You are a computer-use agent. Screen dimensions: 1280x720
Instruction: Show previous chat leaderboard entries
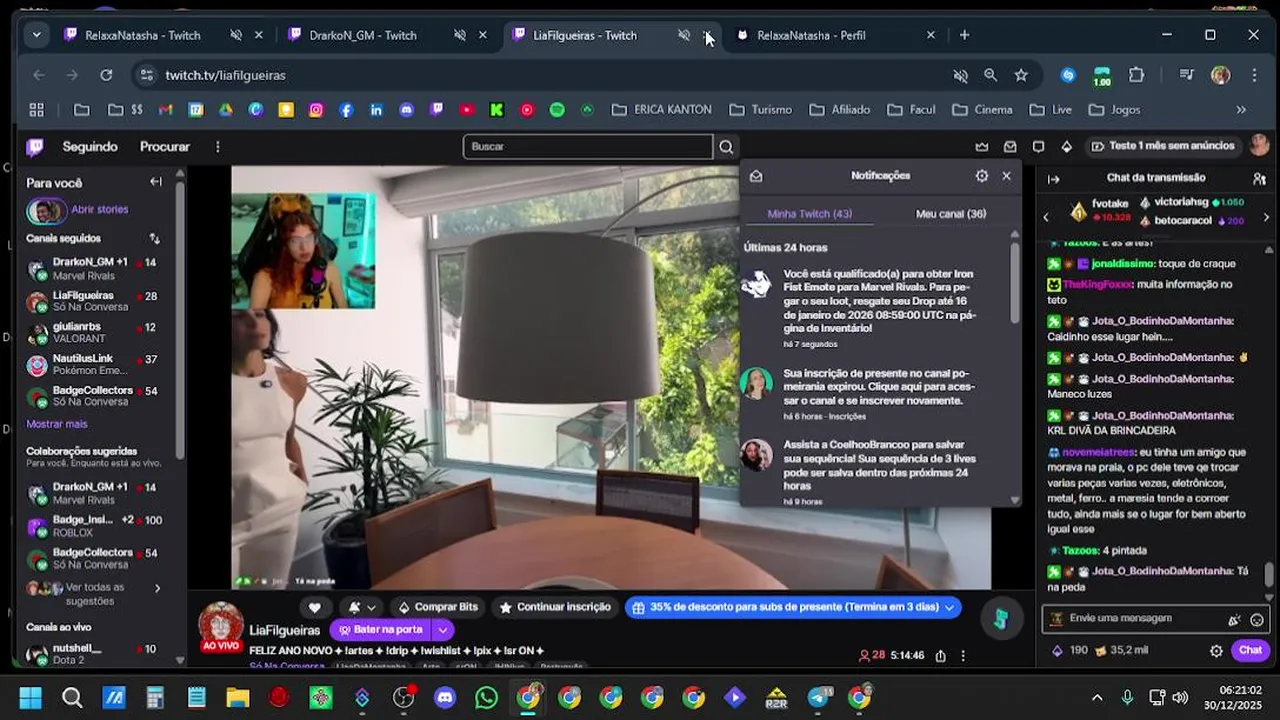(x=1046, y=216)
